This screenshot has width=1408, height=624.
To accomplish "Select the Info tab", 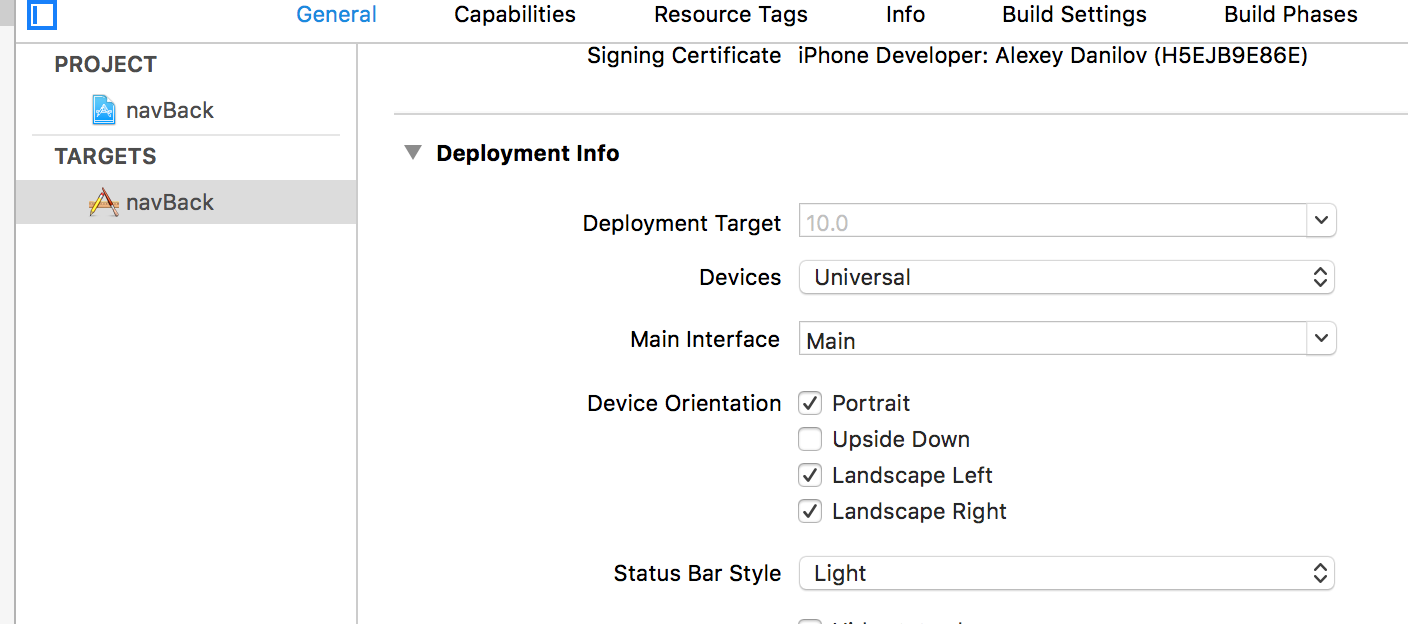I will point(905,14).
